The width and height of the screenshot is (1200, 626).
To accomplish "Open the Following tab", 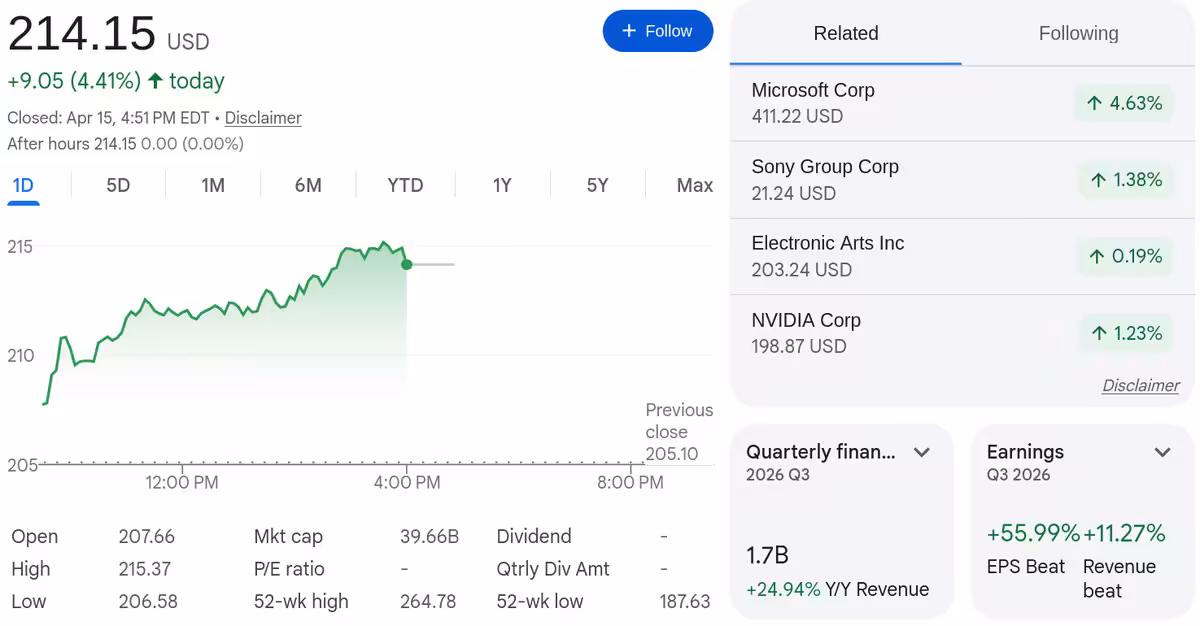I will (x=1078, y=33).
